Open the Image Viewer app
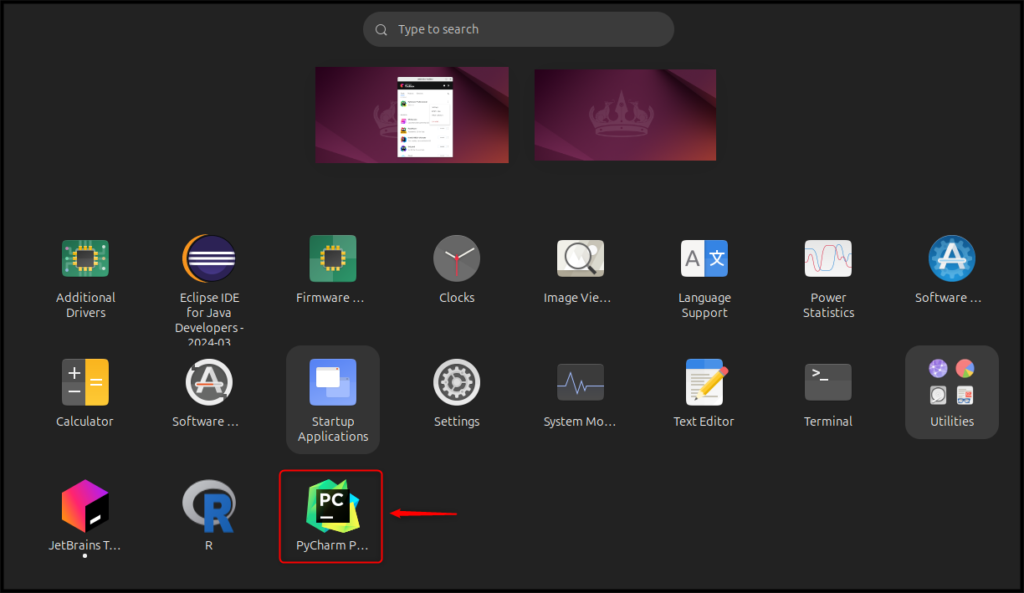Image resolution: width=1024 pixels, height=593 pixels. (580, 258)
